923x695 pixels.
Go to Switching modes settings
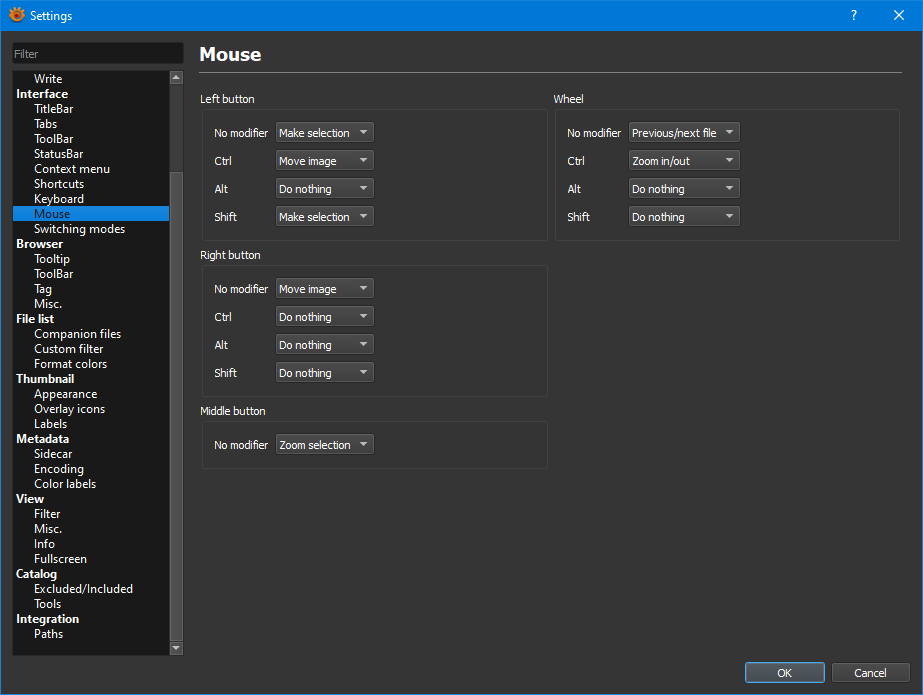click(79, 229)
